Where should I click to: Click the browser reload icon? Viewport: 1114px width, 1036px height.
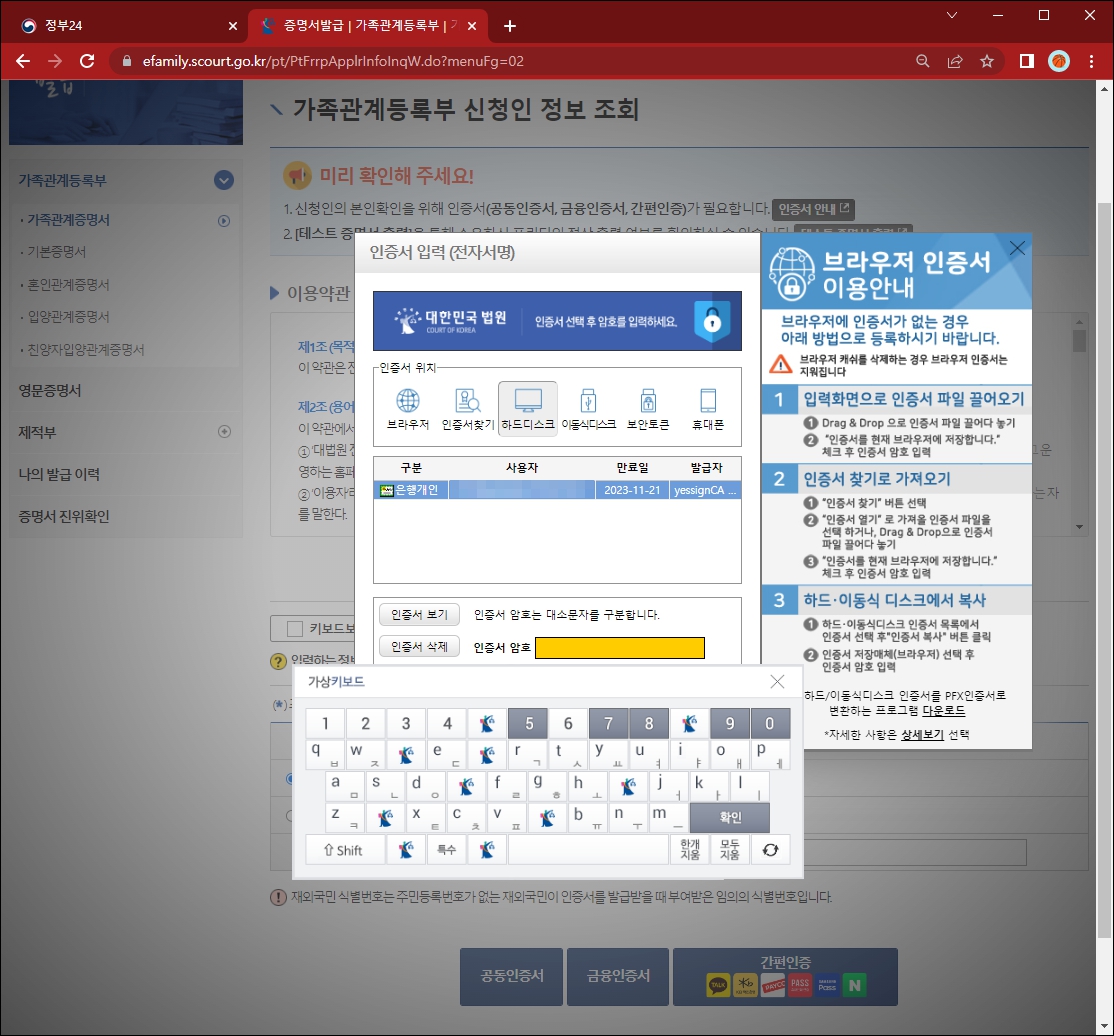click(87, 61)
